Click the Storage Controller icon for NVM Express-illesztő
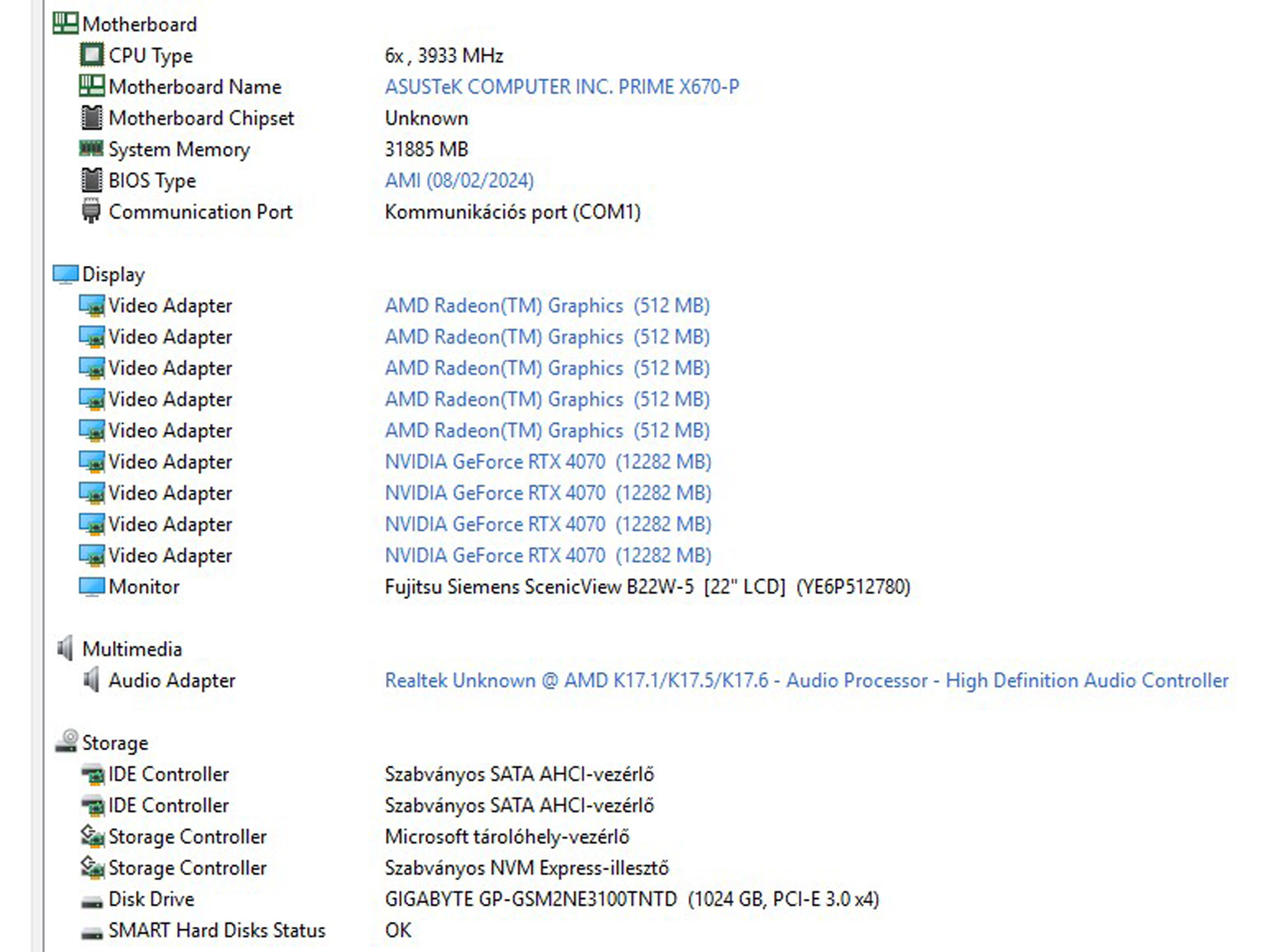 click(92, 868)
